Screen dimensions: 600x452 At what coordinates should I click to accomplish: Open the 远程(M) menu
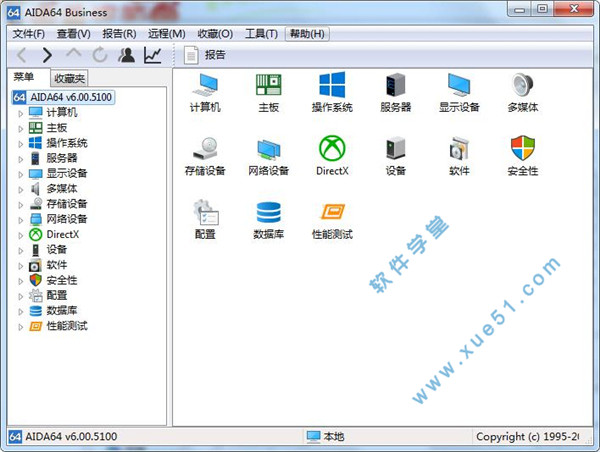click(166, 34)
